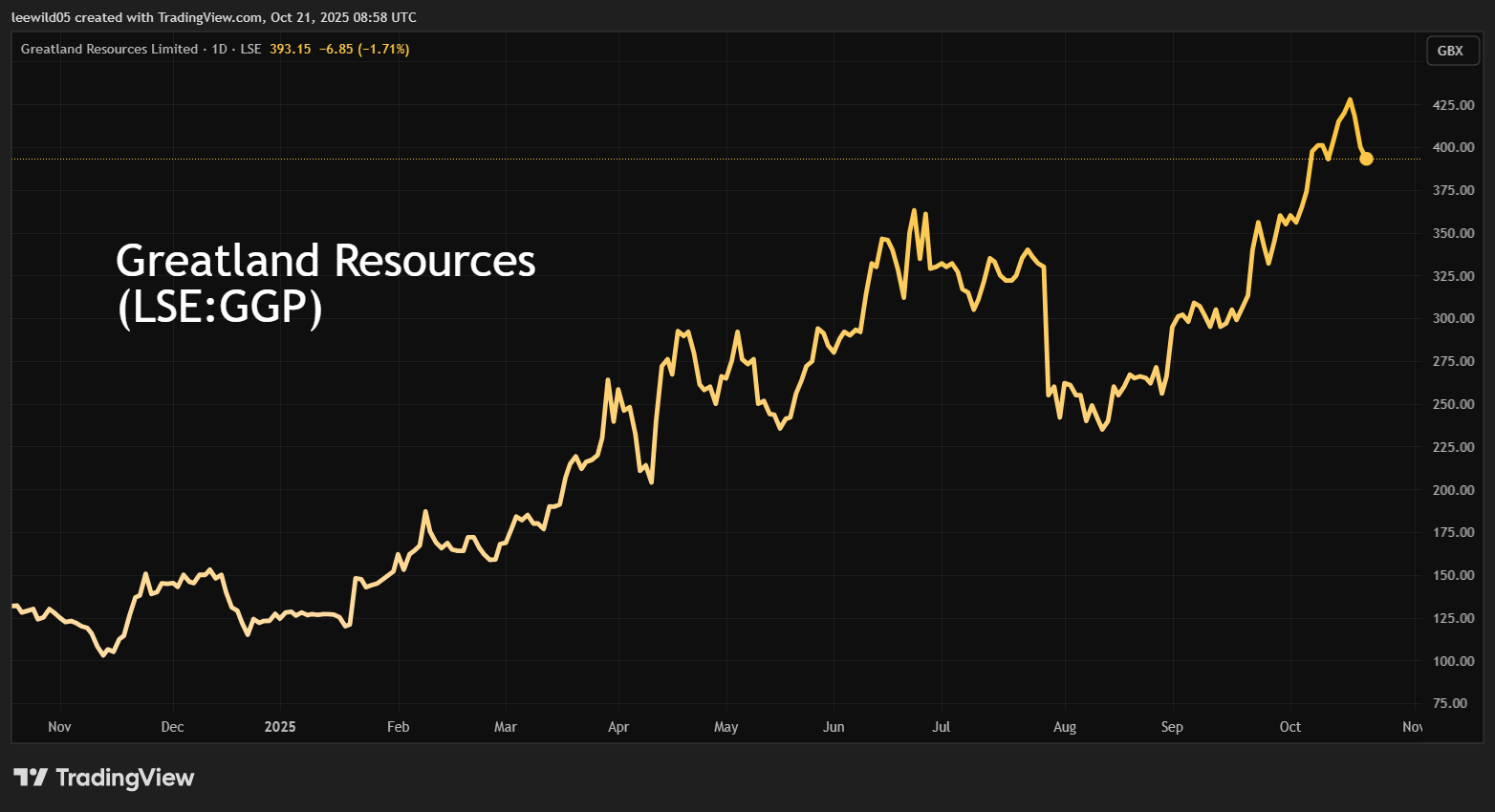Select the large Greatland Resources text annotation
The width and height of the screenshot is (1495, 812).
click(x=325, y=284)
